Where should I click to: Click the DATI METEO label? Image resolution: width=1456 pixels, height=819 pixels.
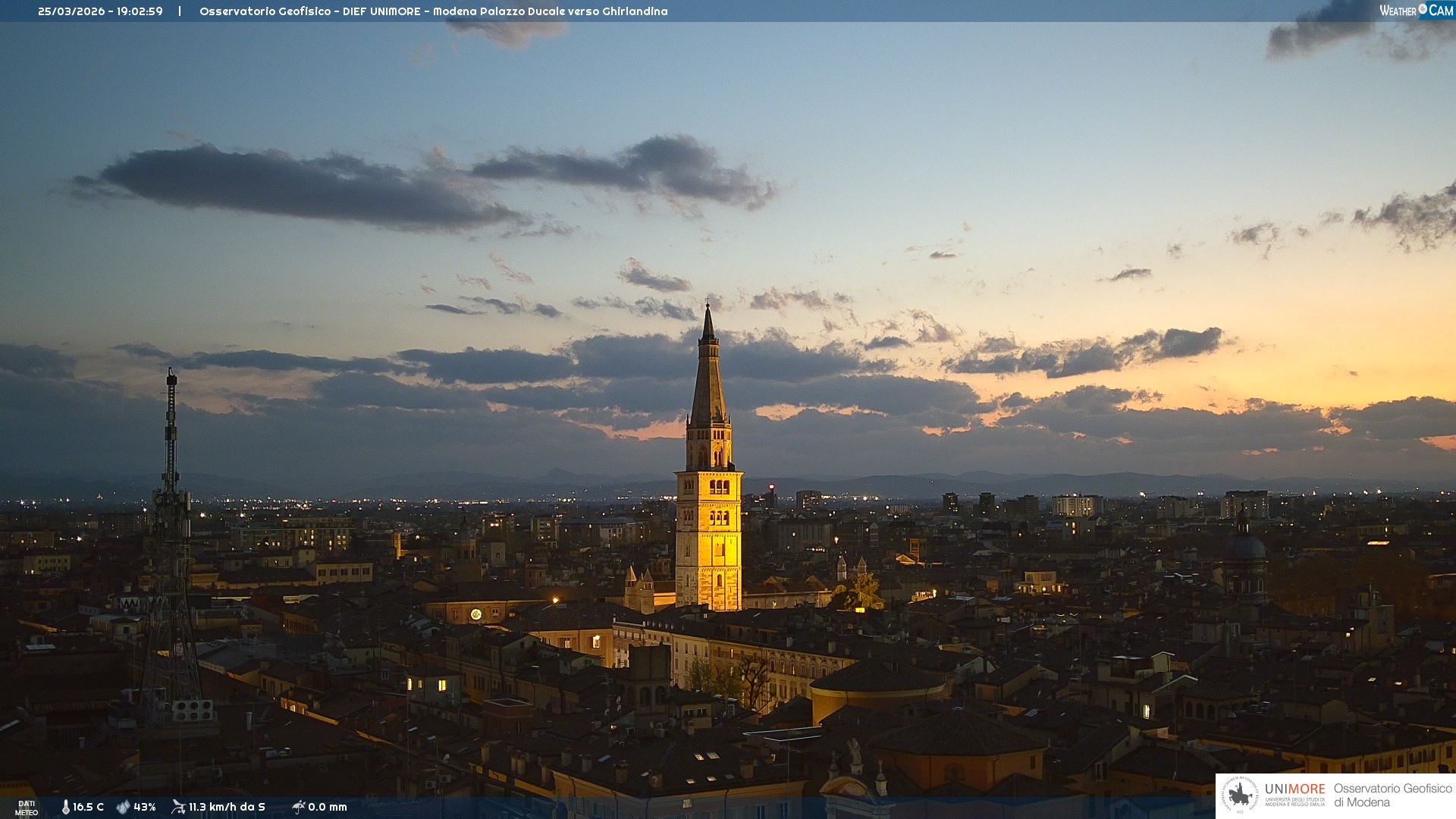tap(27, 808)
